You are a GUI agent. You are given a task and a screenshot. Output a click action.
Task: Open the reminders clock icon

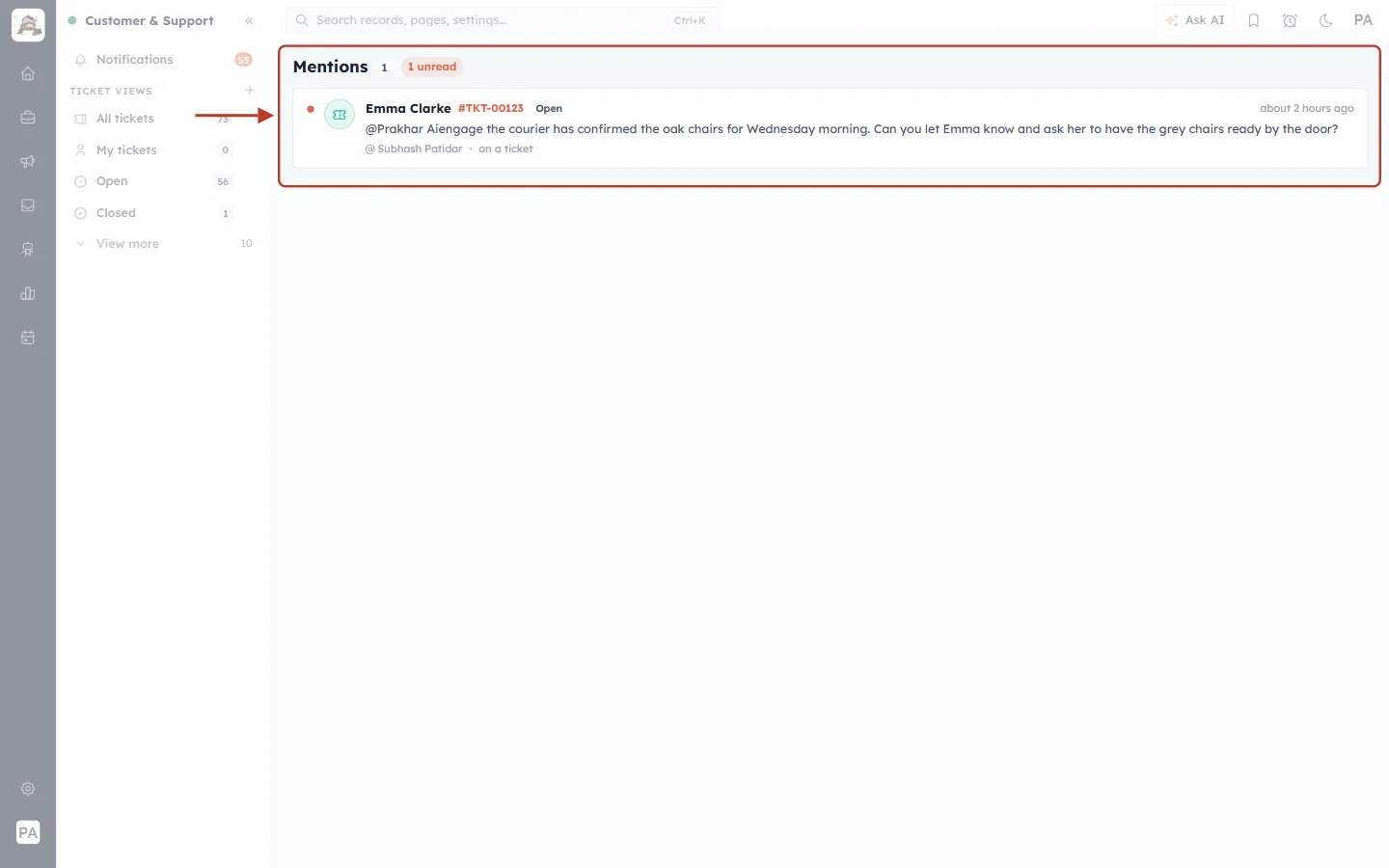(1290, 20)
